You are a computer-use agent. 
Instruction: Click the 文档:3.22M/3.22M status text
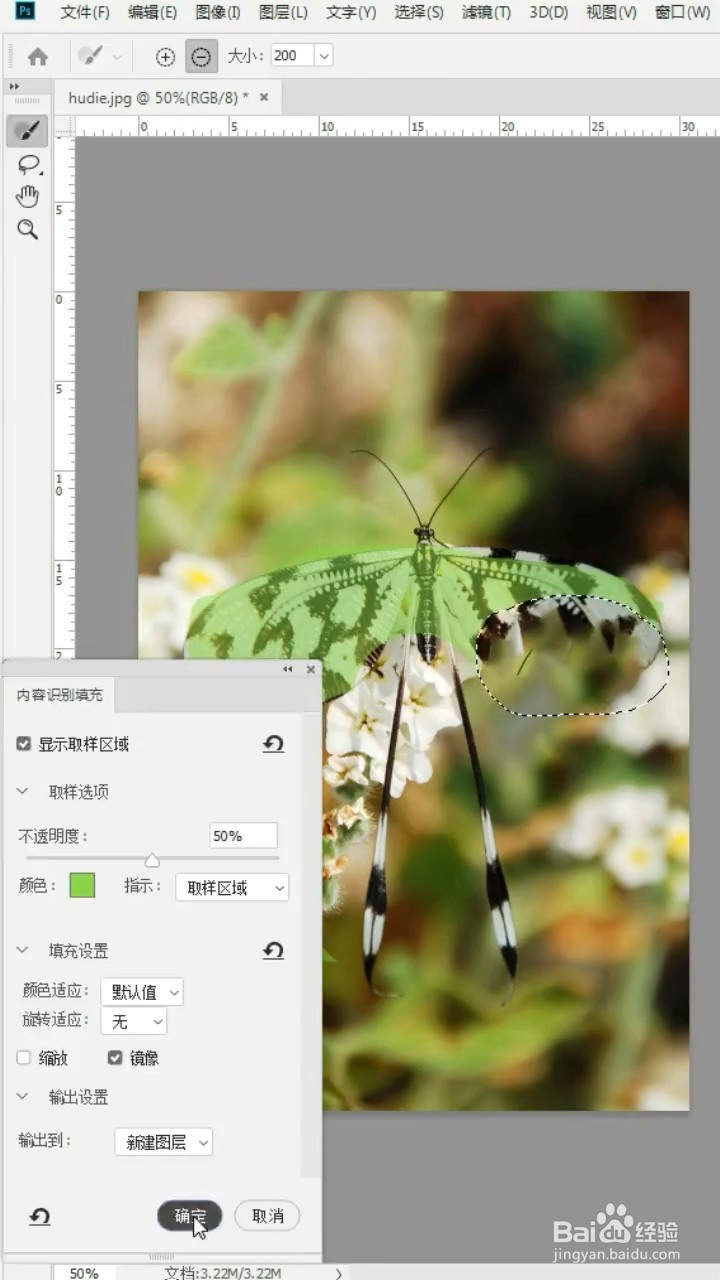tap(221, 1273)
